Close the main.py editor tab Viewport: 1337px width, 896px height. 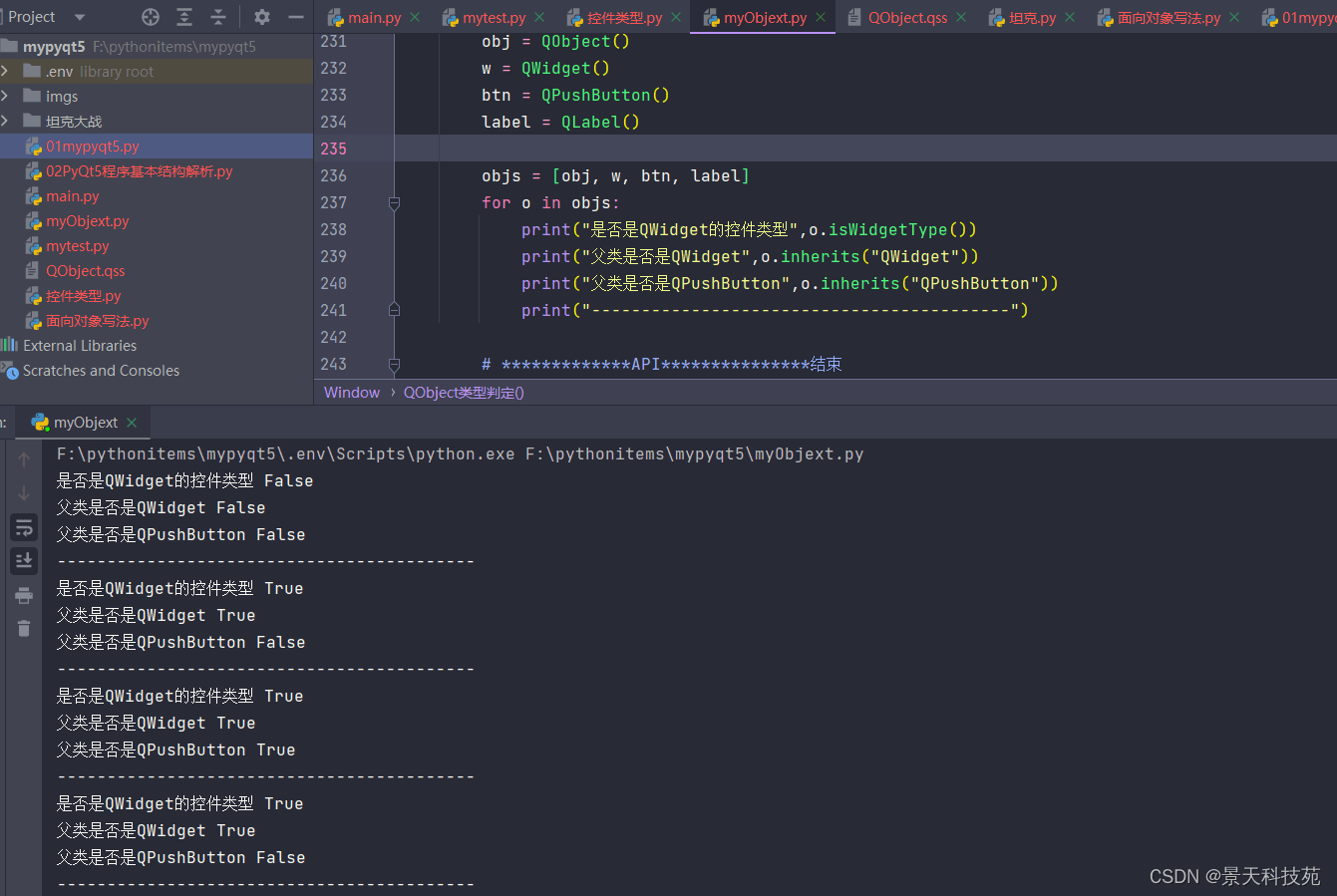click(x=415, y=17)
